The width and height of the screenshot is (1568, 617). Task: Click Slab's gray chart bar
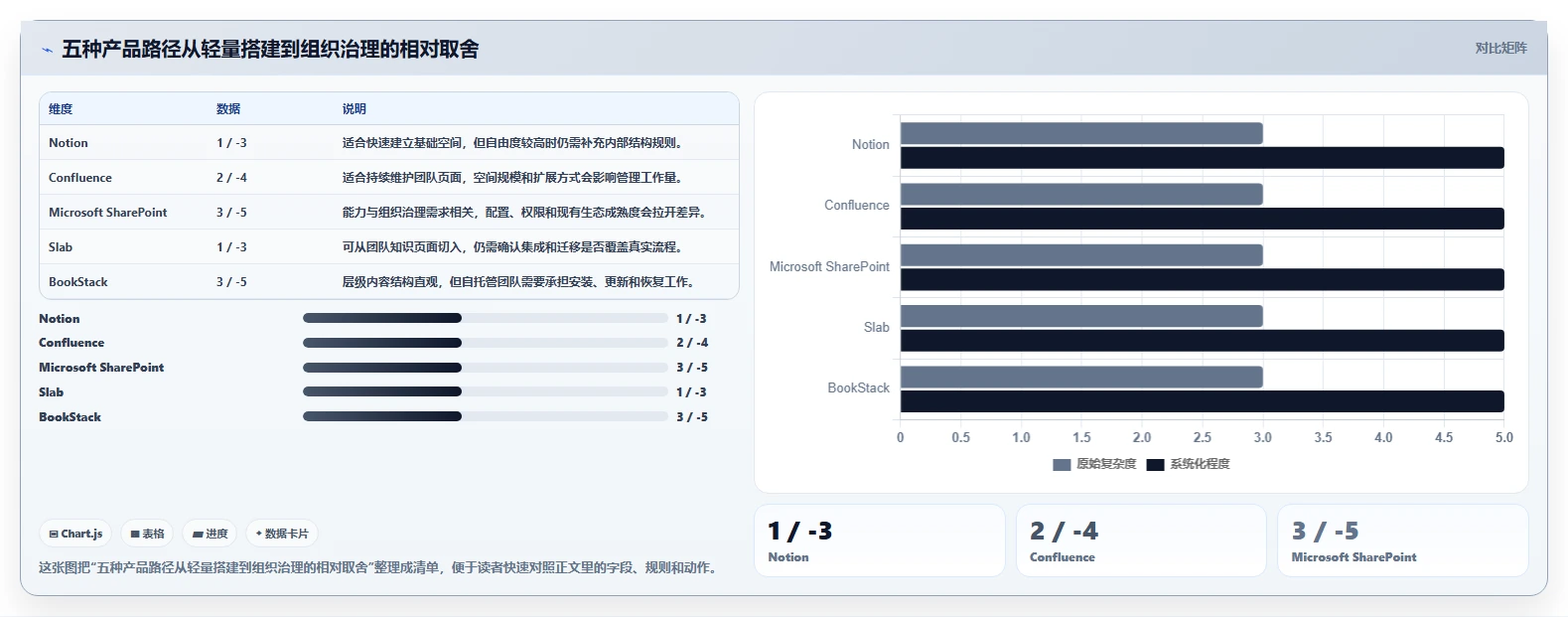pos(1081,316)
